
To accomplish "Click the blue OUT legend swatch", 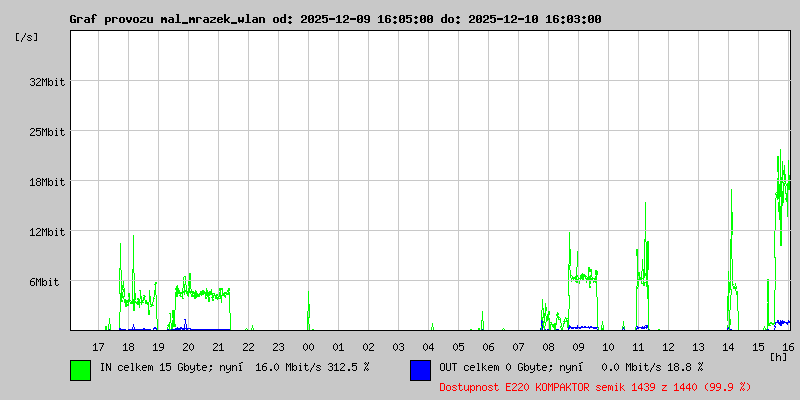I will (x=420, y=370).
